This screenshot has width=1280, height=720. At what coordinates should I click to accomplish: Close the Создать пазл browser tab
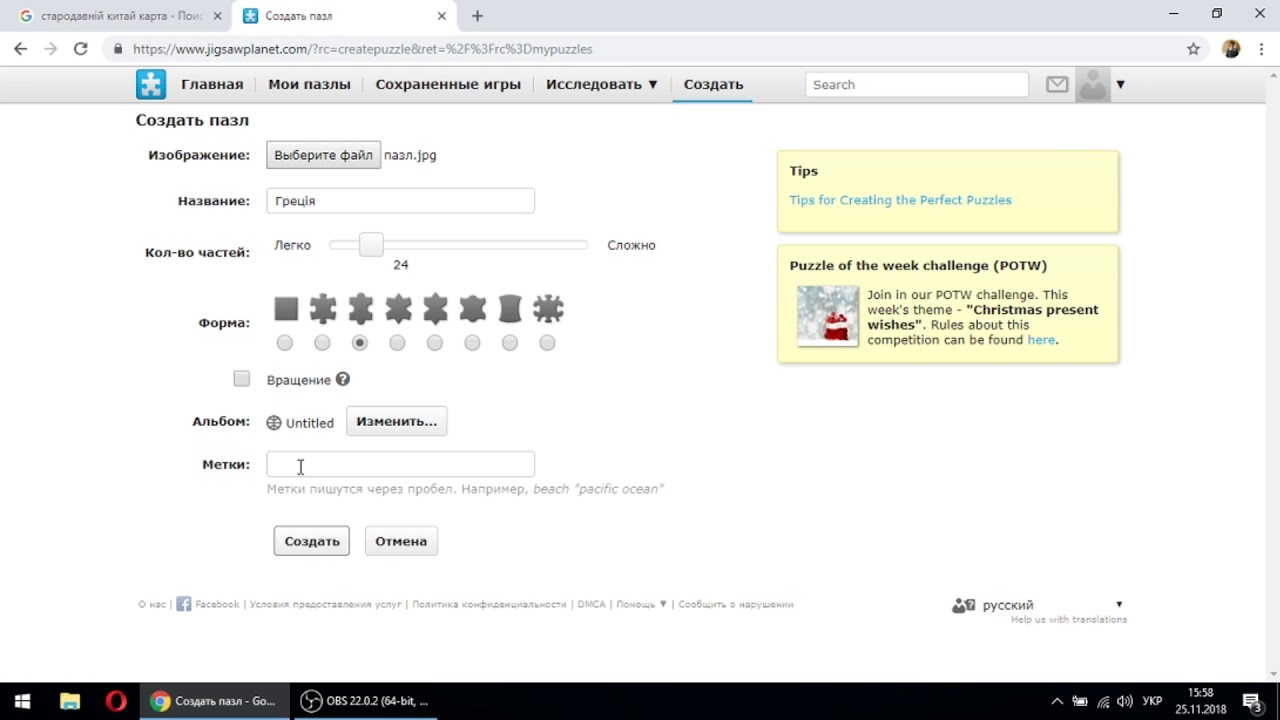[x=442, y=16]
